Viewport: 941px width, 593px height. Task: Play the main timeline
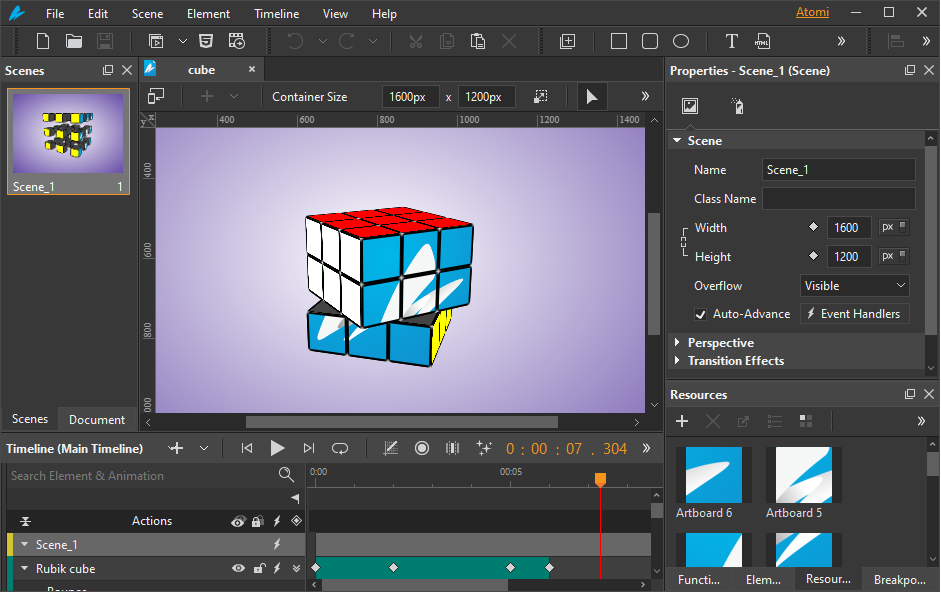tap(278, 448)
